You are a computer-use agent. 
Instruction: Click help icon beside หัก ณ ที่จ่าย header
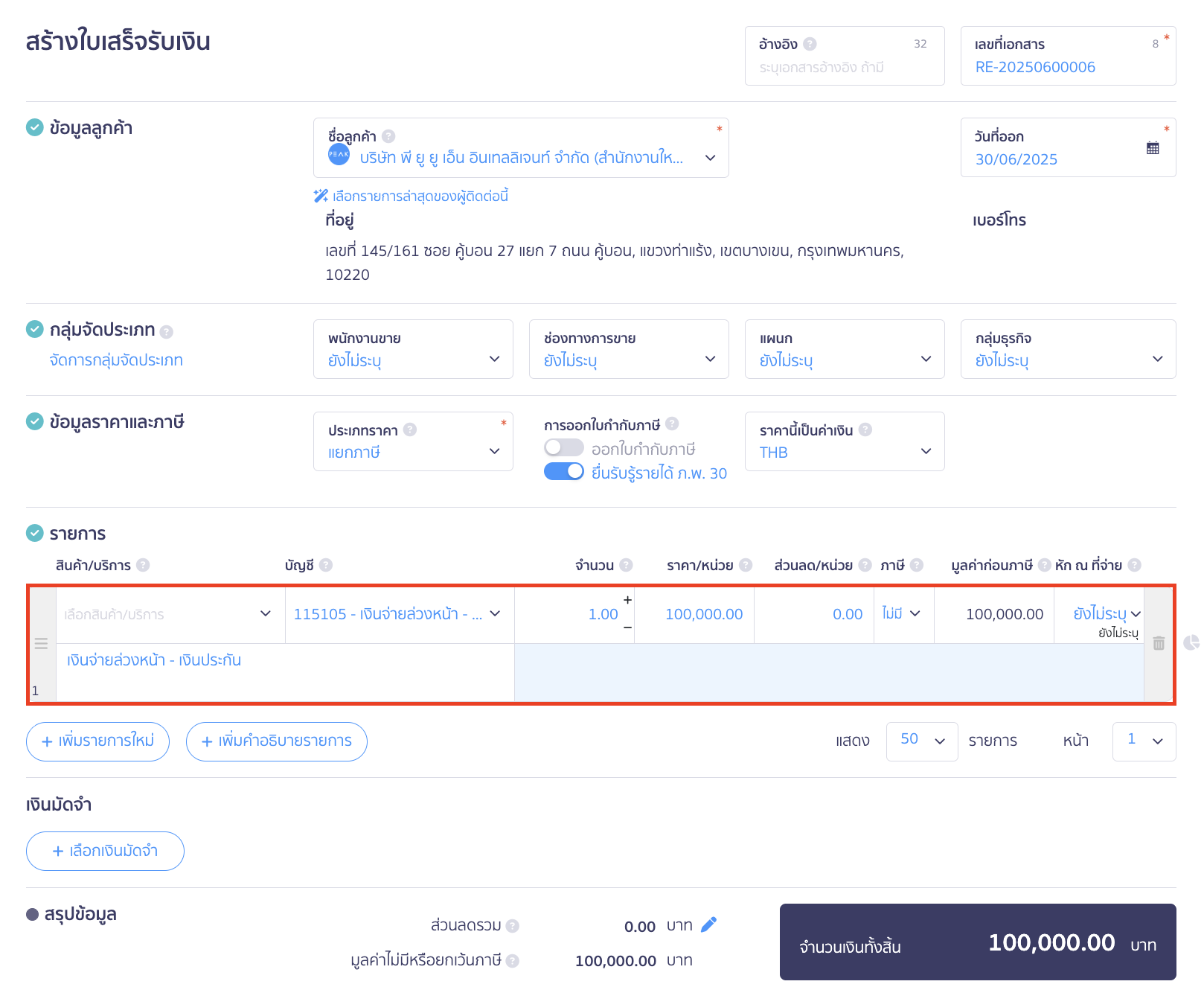pos(1134,565)
